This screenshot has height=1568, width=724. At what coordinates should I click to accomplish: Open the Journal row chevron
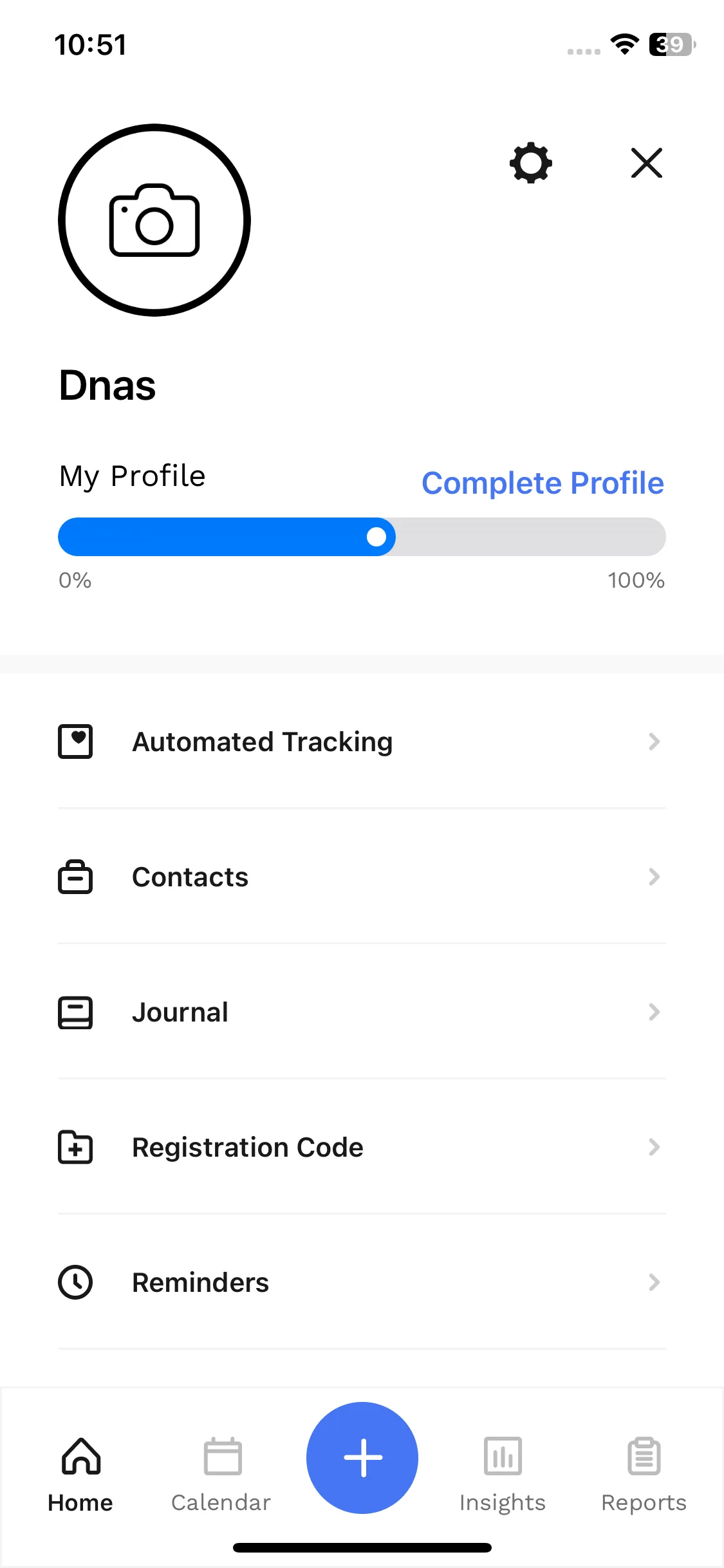(x=654, y=1012)
